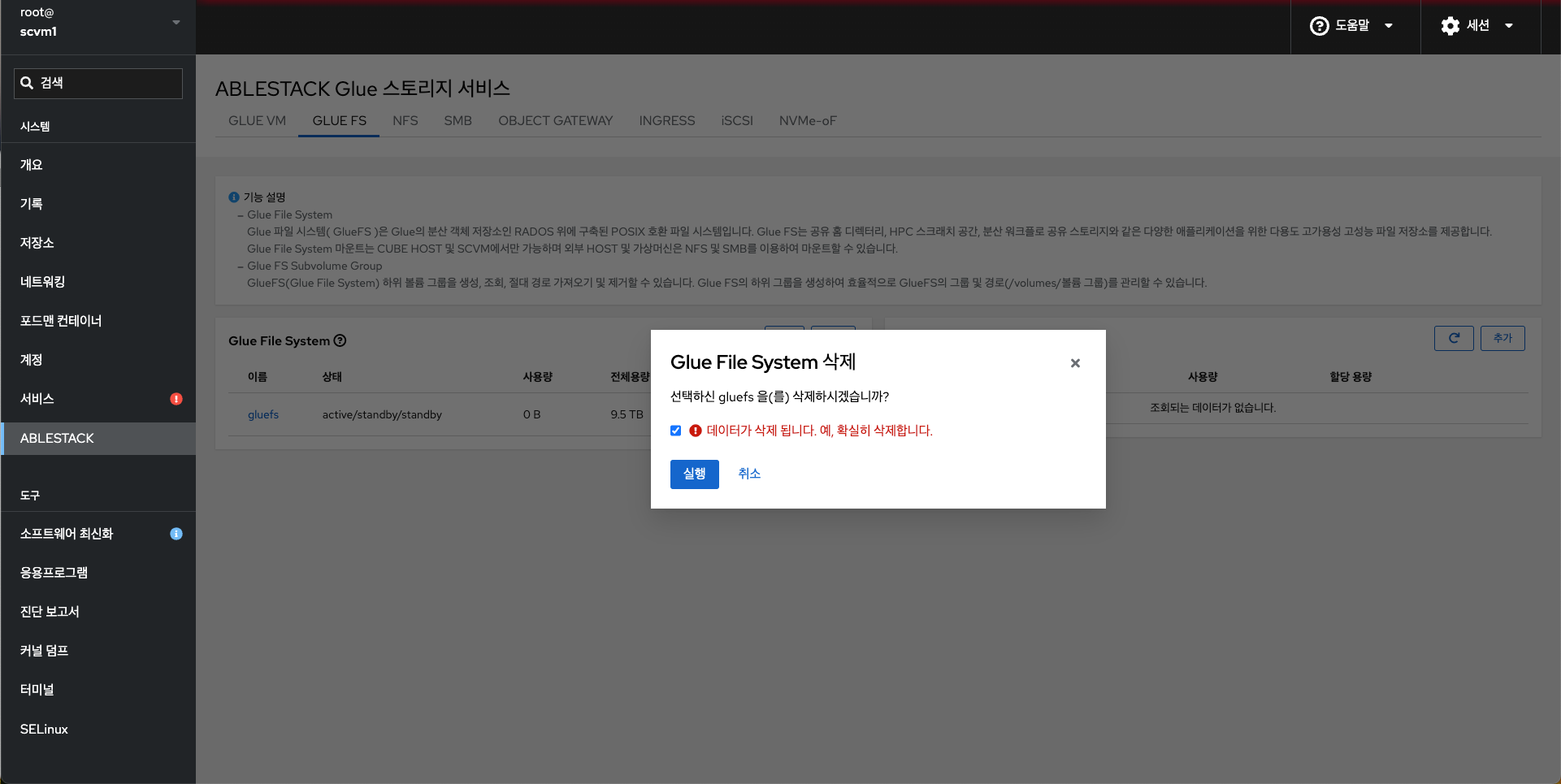1561x784 pixels.
Task: Click the red 데이터가 삭제 됩니다 warning text
Action: pyautogui.click(x=820, y=431)
